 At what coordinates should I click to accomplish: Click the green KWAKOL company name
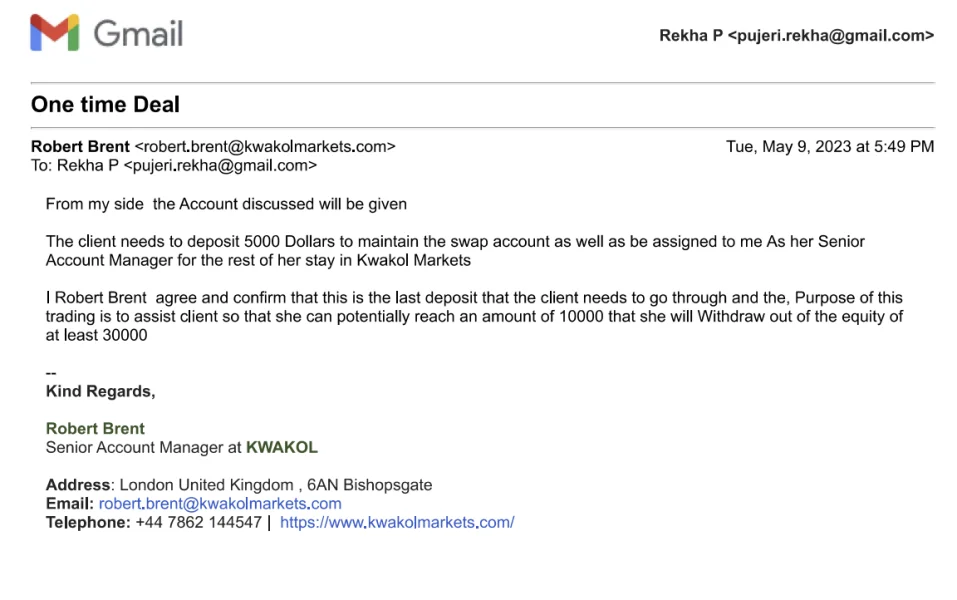281,447
